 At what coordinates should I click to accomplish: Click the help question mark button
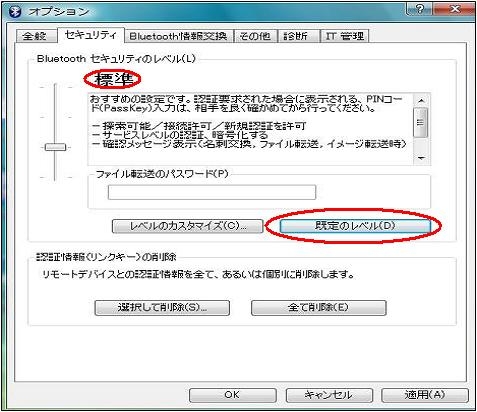pos(419,9)
